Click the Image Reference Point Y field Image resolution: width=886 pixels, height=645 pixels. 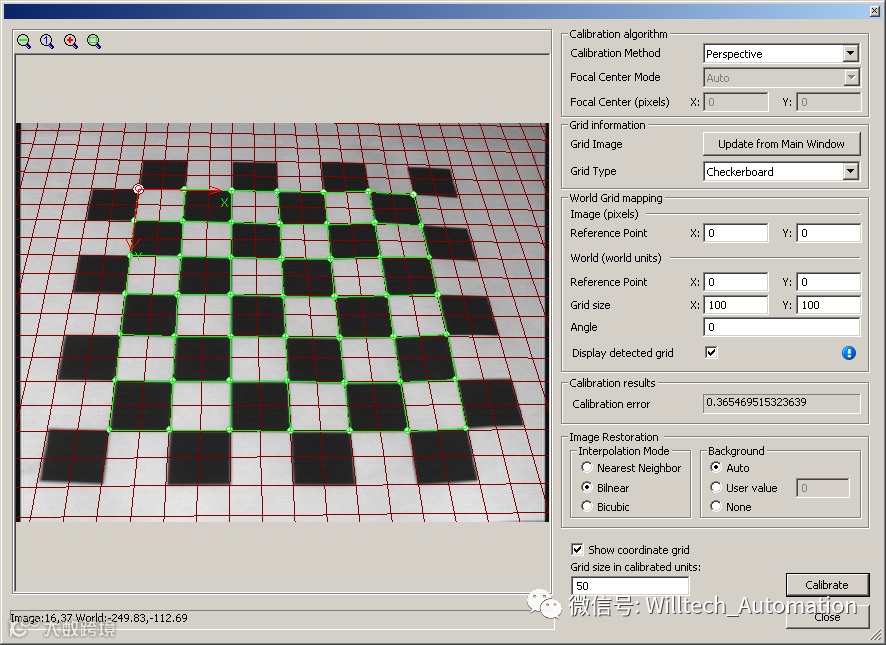point(828,233)
